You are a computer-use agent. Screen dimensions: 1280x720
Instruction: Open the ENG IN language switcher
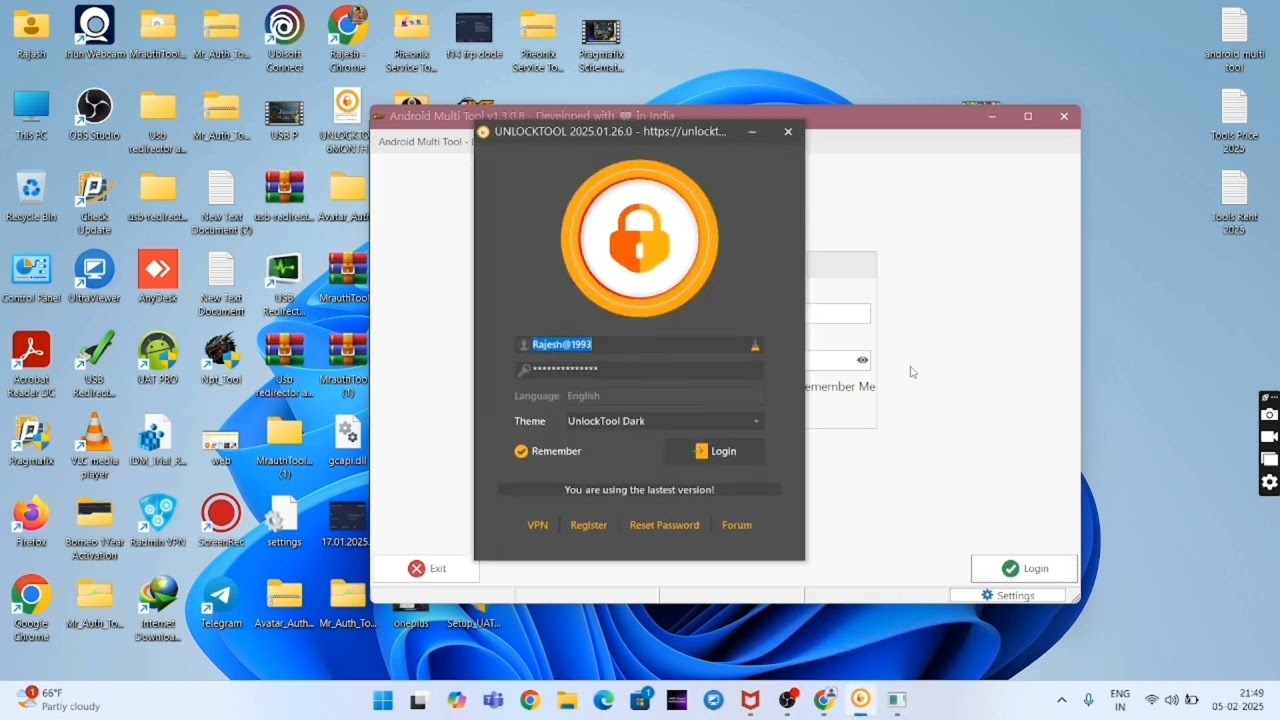[x=1120, y=700]
